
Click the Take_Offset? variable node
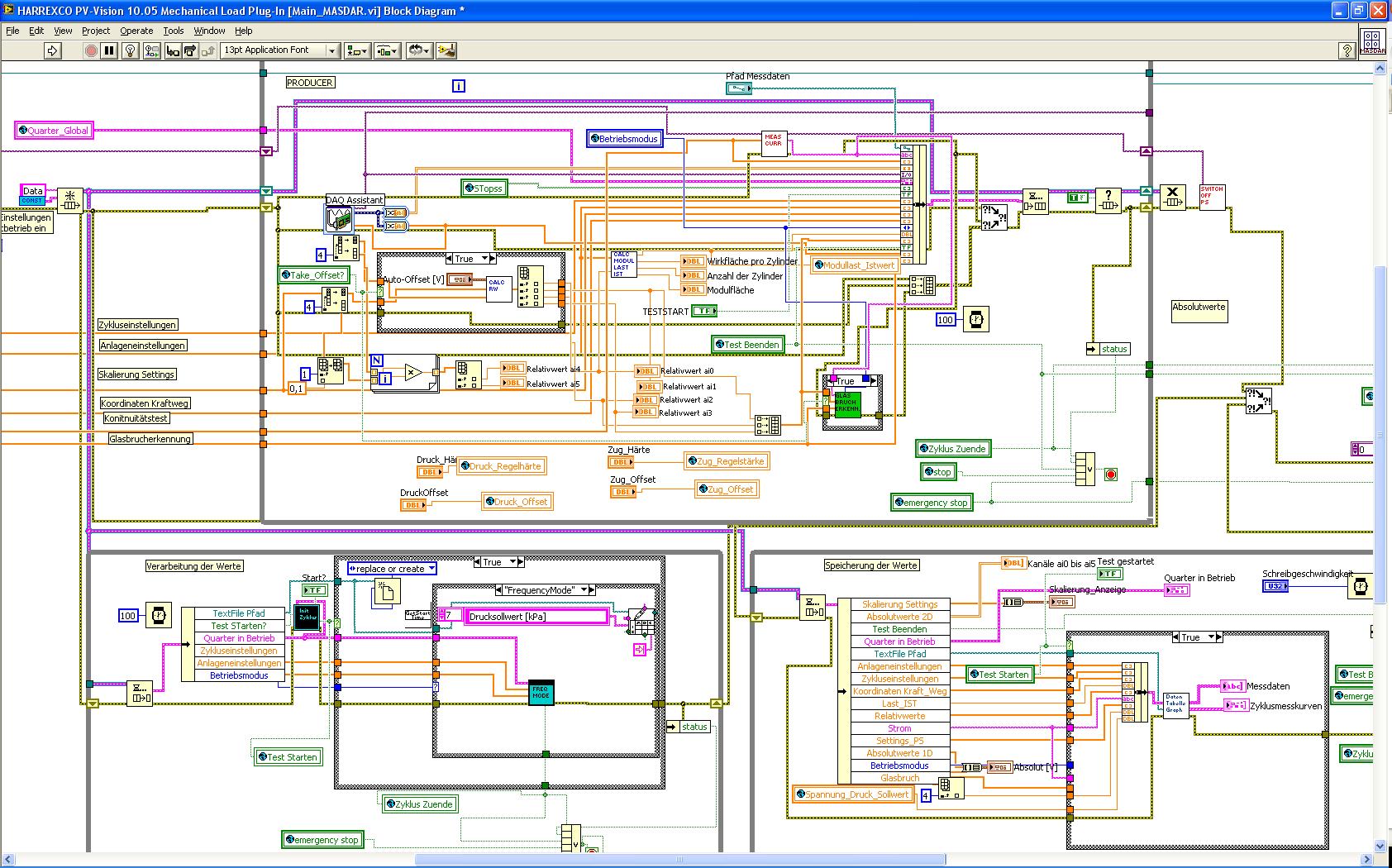(x=312, y=275)
